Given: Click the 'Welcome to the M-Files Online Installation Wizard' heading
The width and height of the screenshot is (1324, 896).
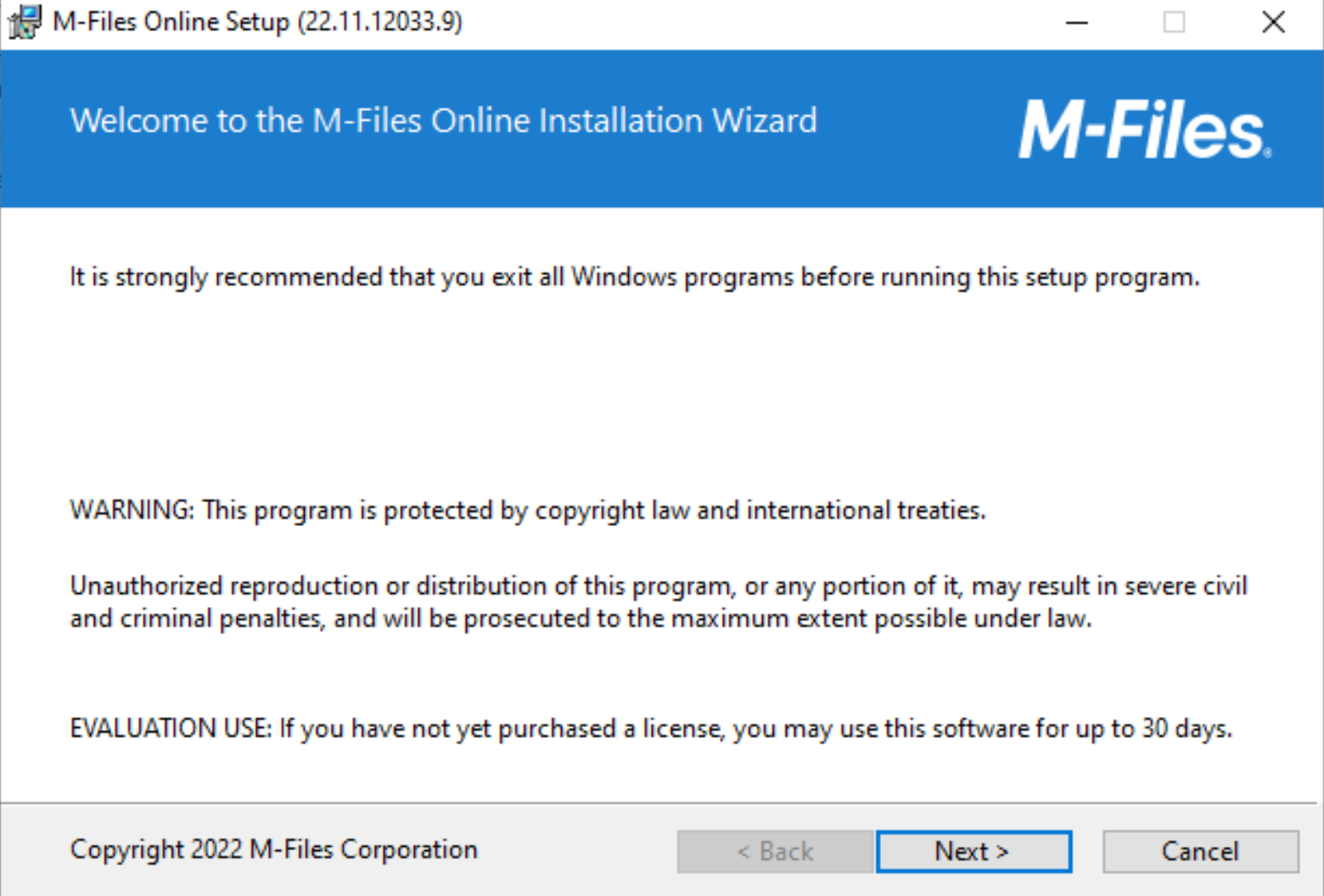Looking at the screenshot, I should pyautogui.click(x=443, y=120).
